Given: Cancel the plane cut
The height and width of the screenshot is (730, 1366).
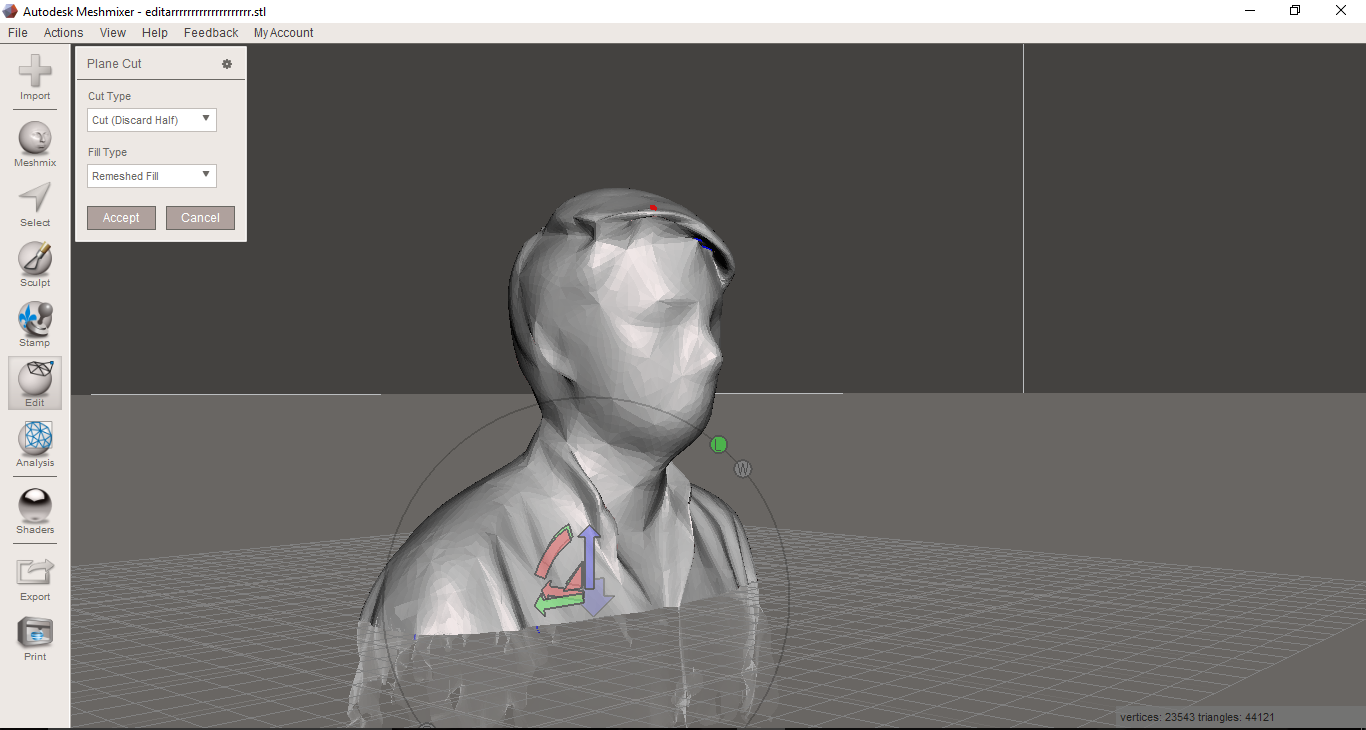Looking at the screenshot, I should (200, 218).
